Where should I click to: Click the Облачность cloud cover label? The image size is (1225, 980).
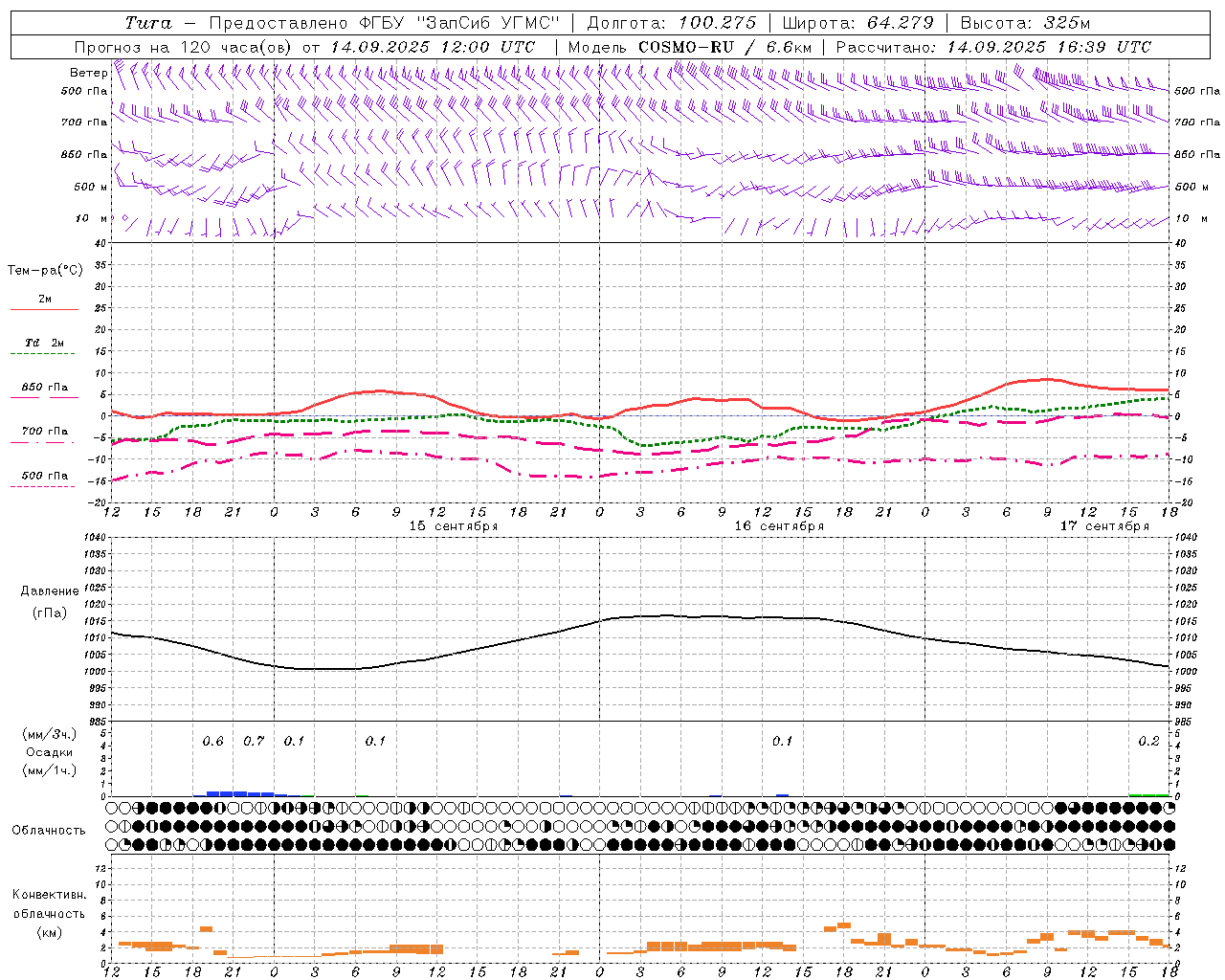tap(49, 831)
